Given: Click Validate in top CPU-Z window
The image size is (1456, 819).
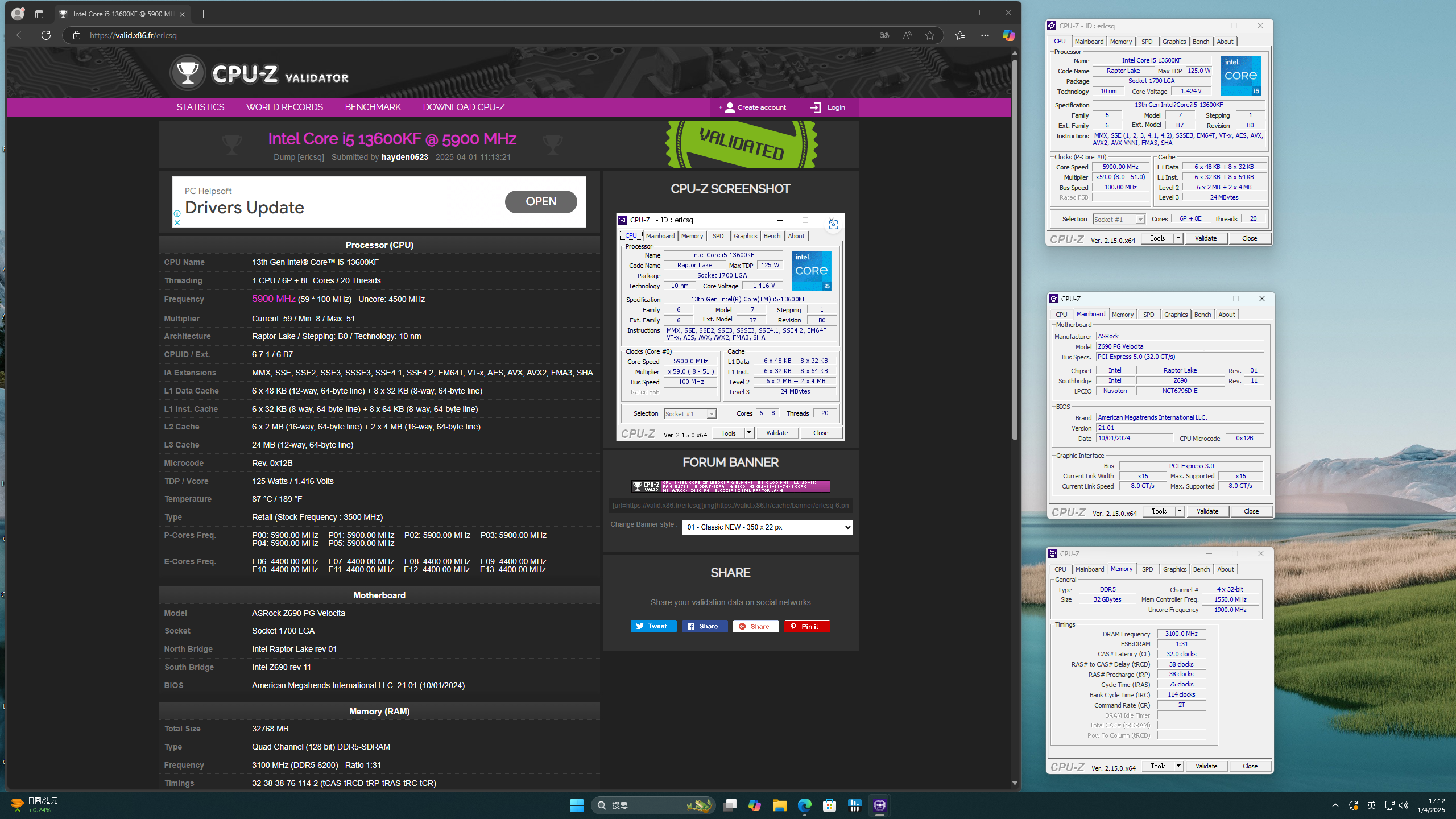Looking at the screenshot, I should [1206, 238].
